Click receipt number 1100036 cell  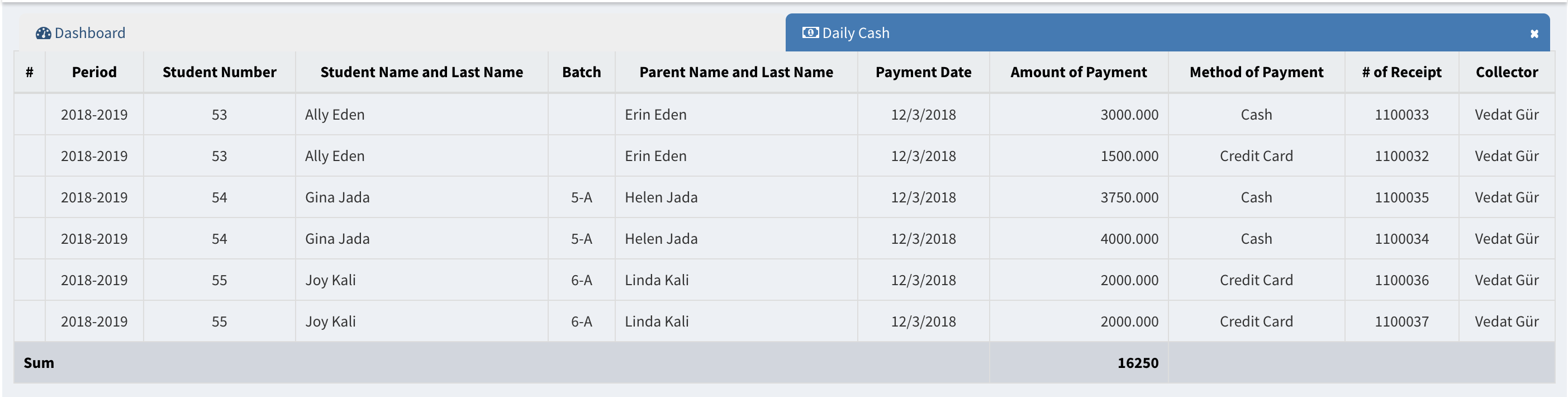coord(1401,280)
